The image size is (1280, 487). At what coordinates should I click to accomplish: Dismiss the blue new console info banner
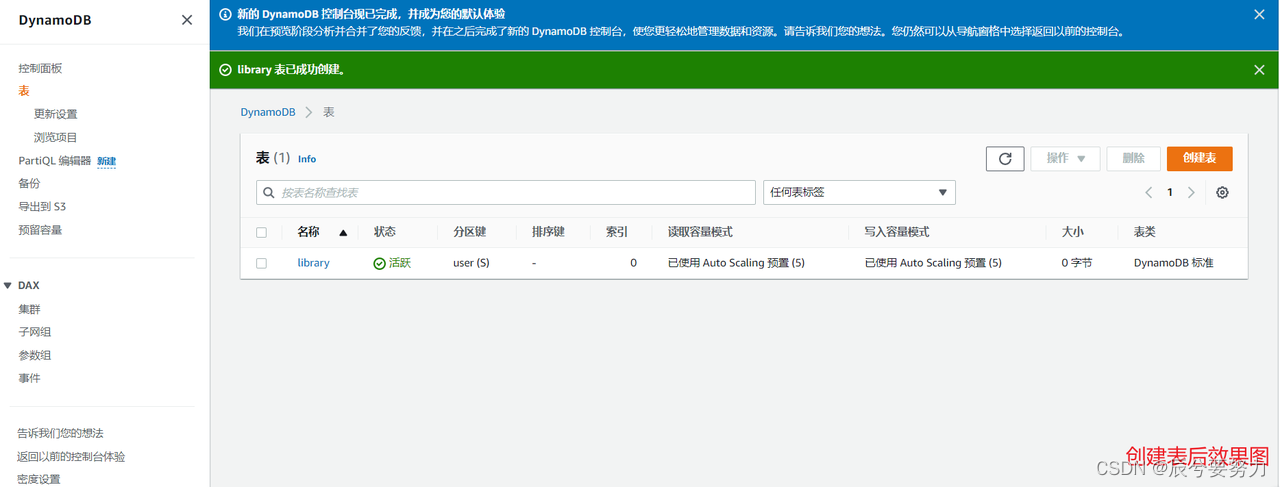click(1259, 15)
